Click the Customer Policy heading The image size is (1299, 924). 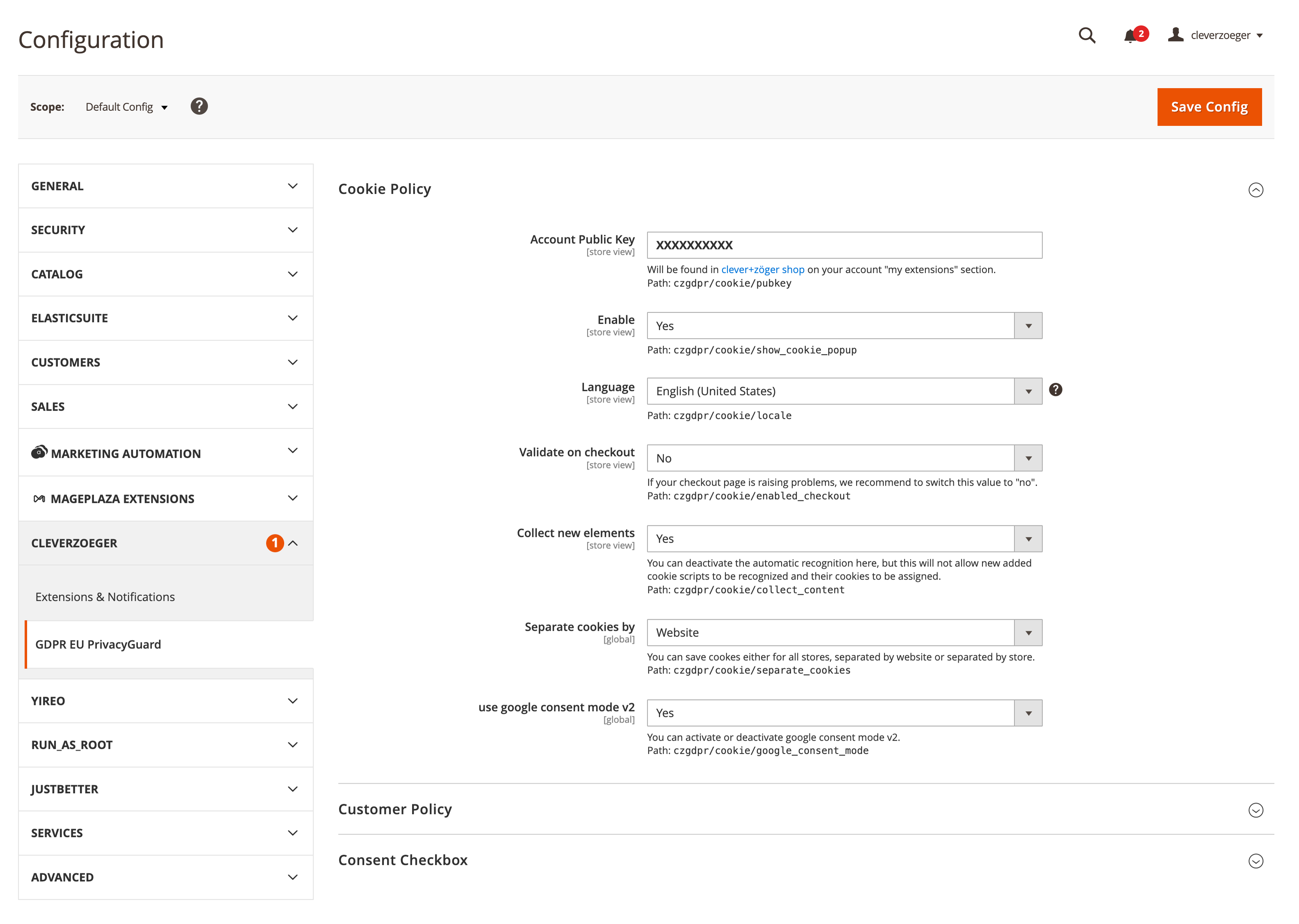click(395, 809)
